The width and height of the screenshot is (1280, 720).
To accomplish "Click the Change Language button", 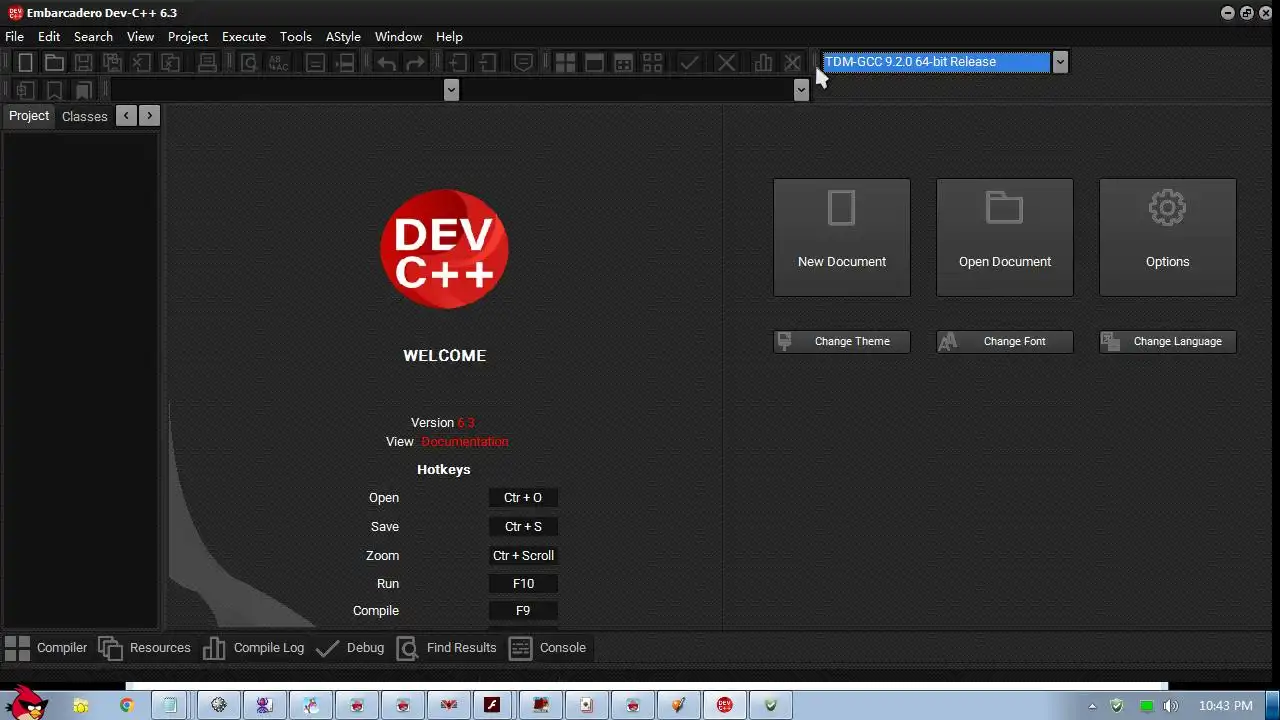I will pos(1168,341).
